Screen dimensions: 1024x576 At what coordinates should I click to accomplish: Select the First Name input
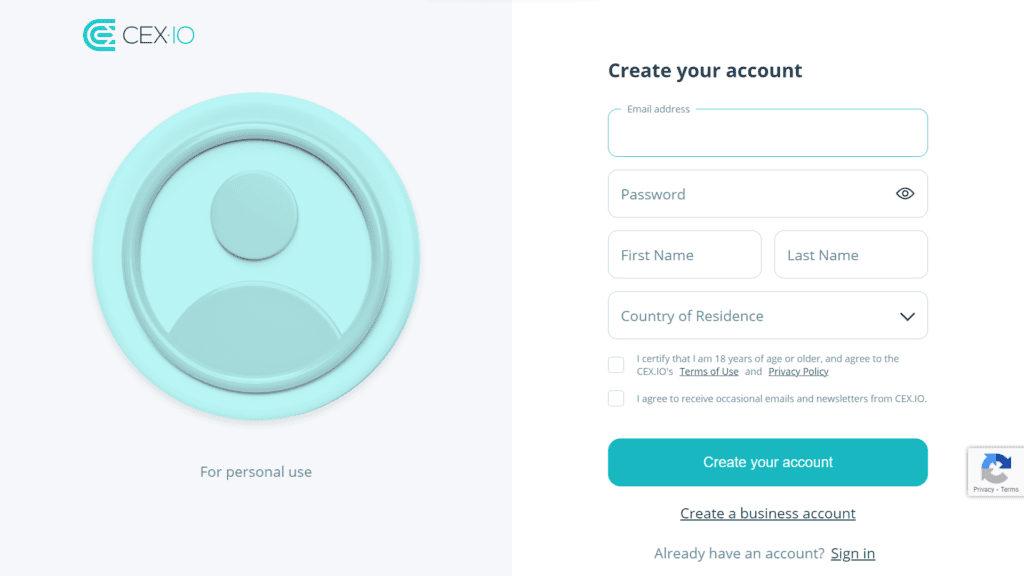684,254
